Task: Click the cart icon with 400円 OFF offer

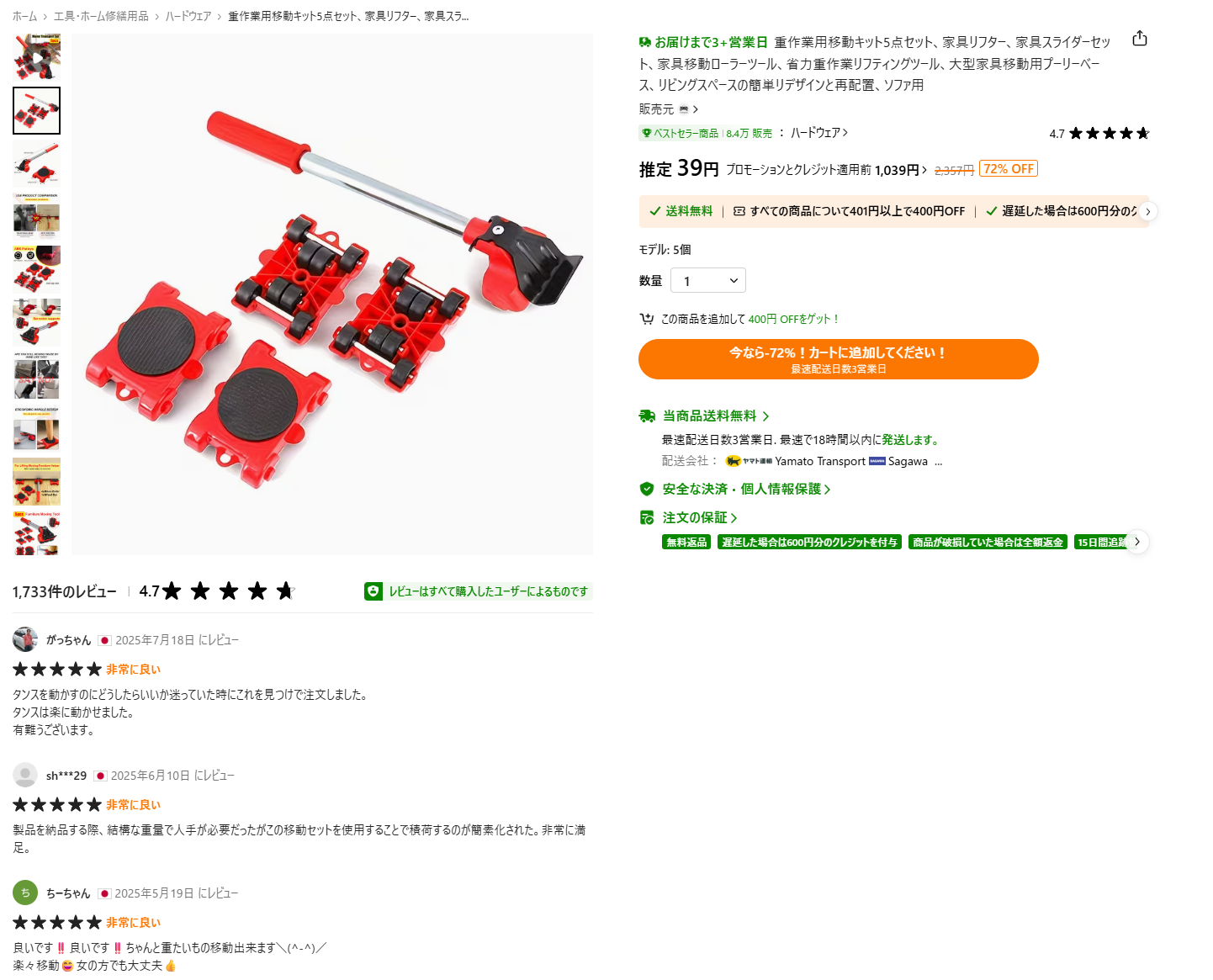Action: click(646, 319)
